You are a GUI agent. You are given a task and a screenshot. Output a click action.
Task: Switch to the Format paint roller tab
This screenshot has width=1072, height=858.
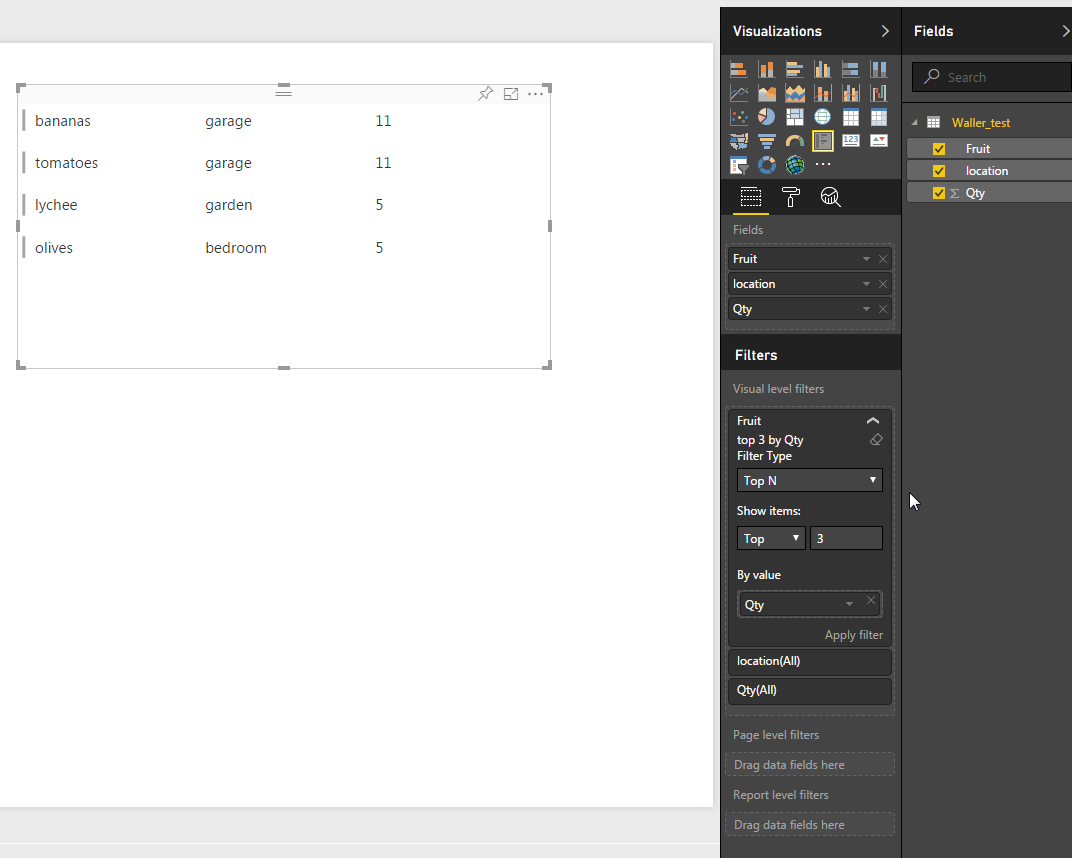click(x=790, y=197)
